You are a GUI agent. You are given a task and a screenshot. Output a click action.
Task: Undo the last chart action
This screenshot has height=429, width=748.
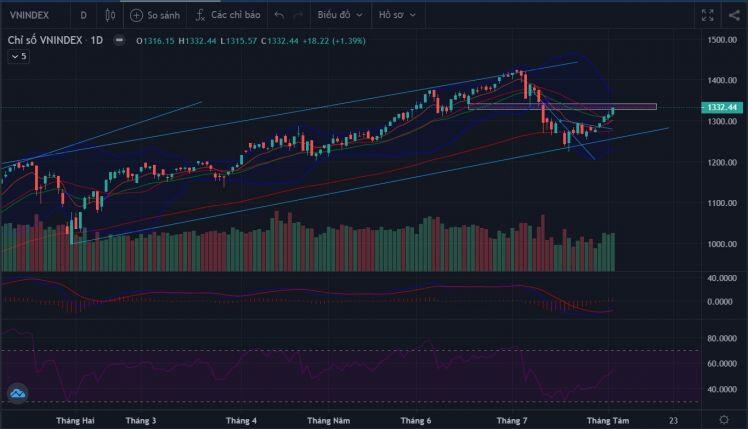(280, 16)
